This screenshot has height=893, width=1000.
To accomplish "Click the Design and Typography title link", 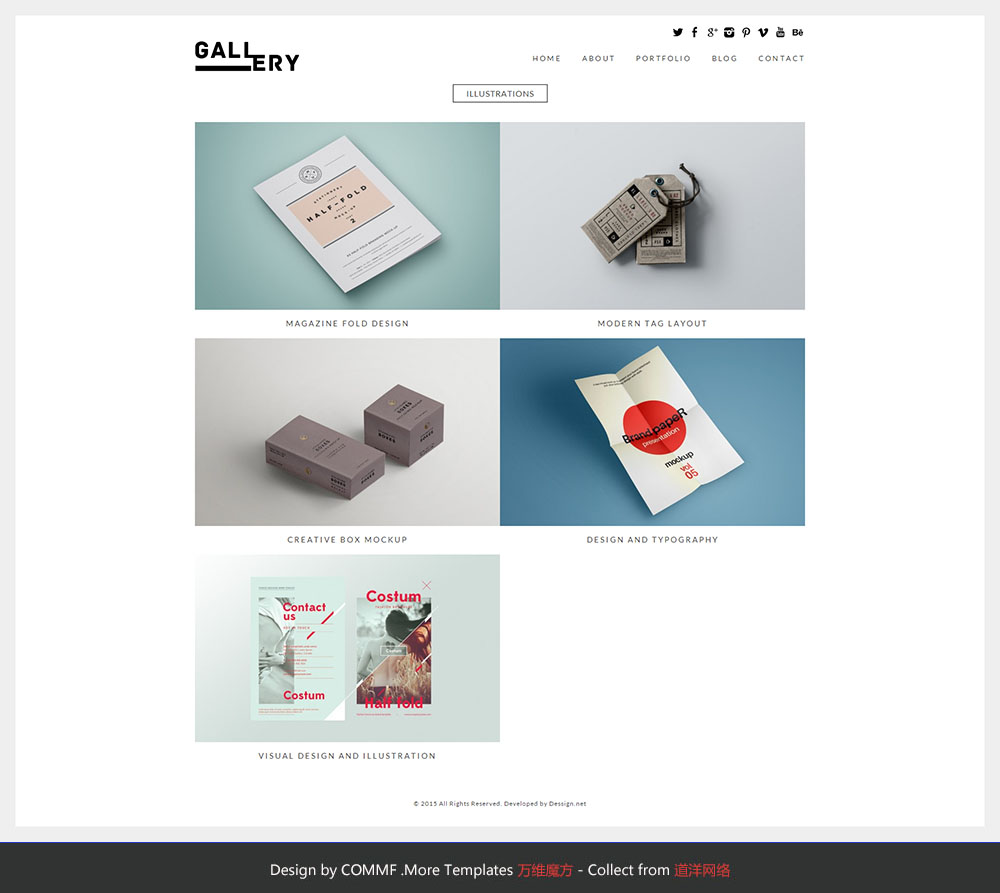I will click(652, 540).
